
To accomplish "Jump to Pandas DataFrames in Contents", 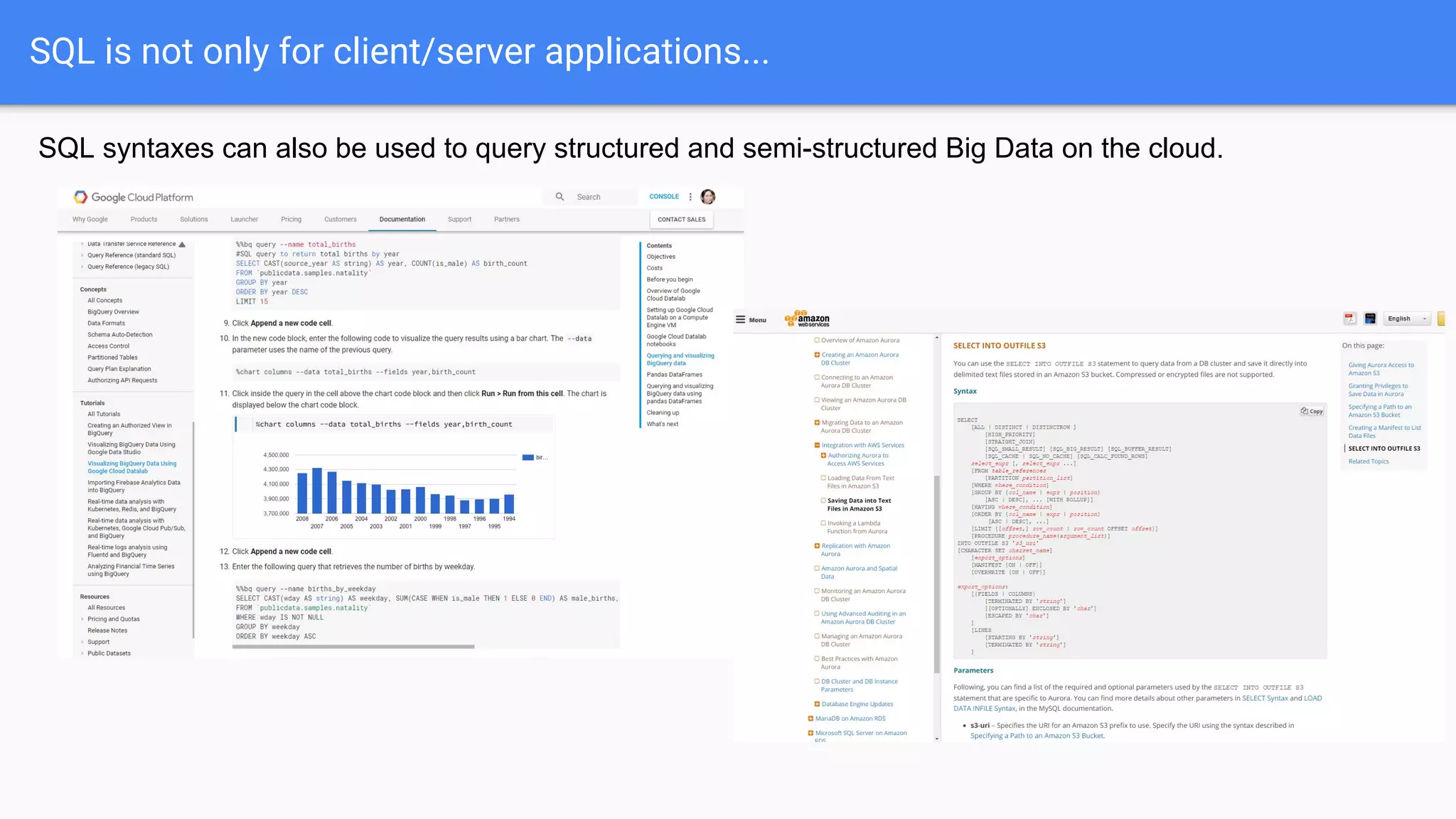I will 674,375.
